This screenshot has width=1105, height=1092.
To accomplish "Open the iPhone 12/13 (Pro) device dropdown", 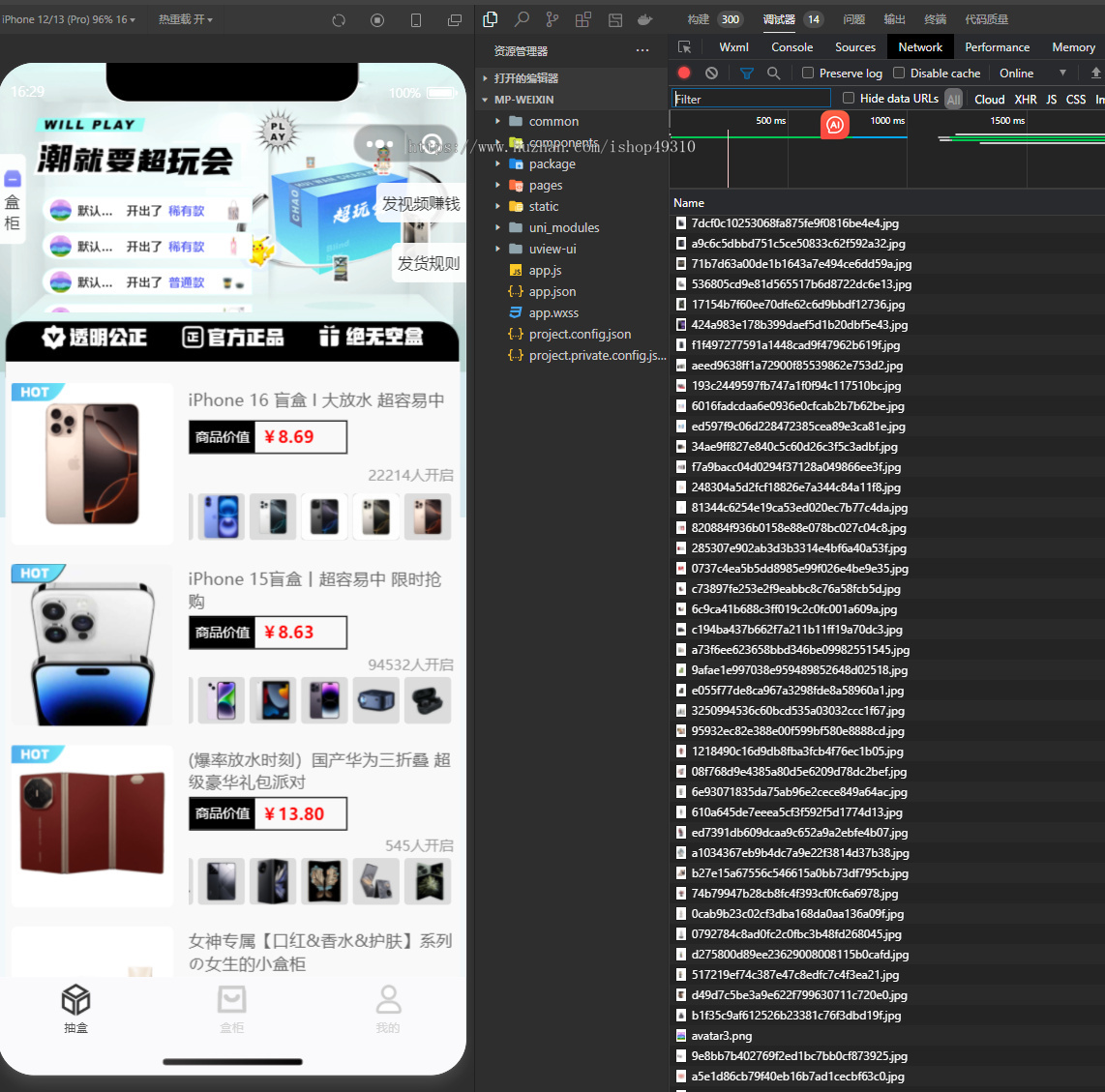I will pos(69,19).
